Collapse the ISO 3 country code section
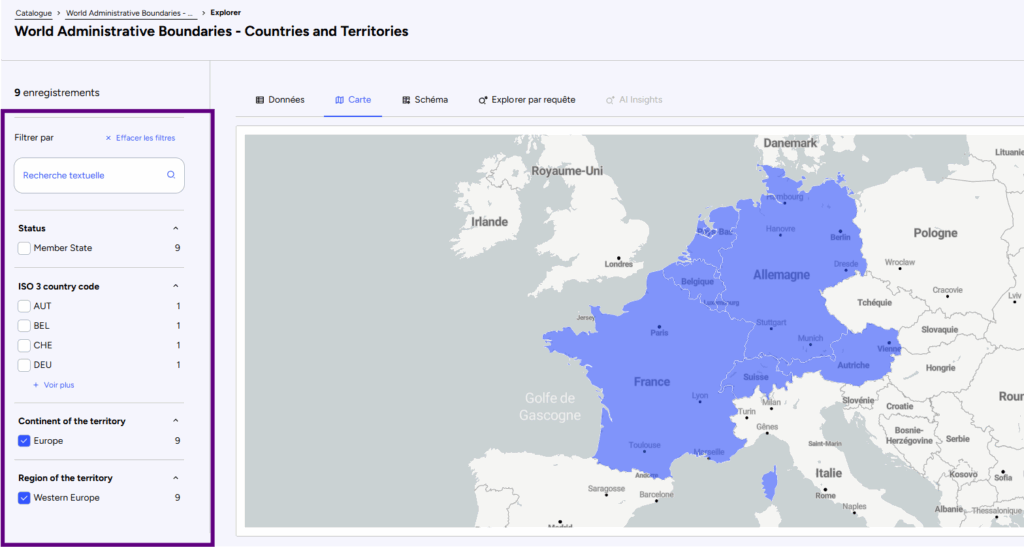 [176, 287]
